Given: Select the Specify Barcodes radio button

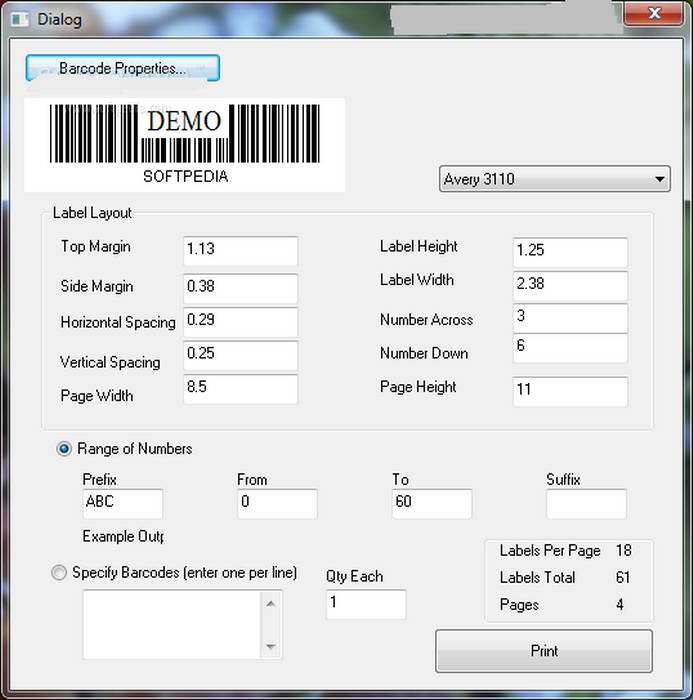Looking at the screenshot, I should [59, 572].
